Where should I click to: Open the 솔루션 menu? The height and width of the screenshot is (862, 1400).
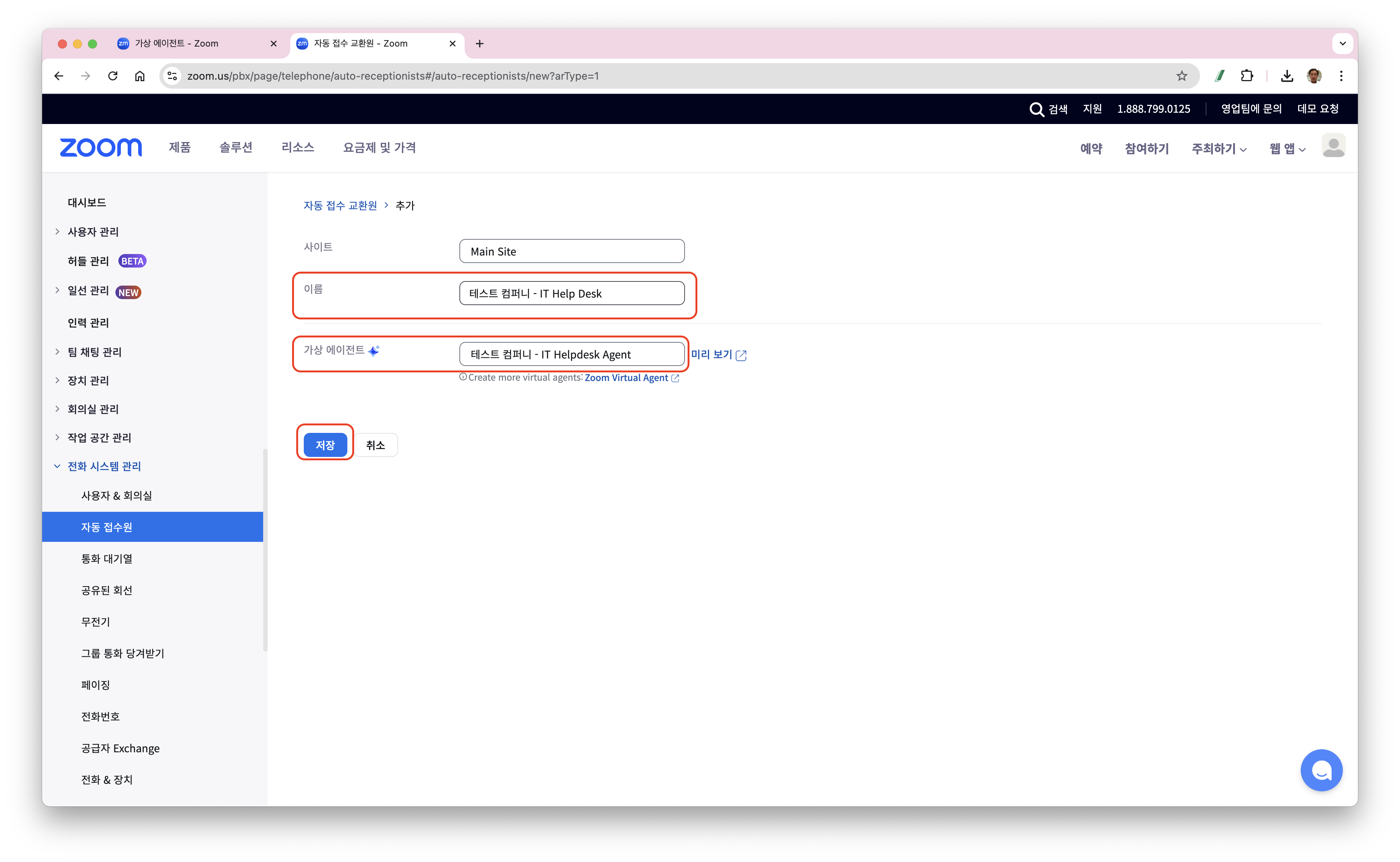pos(235,148)
